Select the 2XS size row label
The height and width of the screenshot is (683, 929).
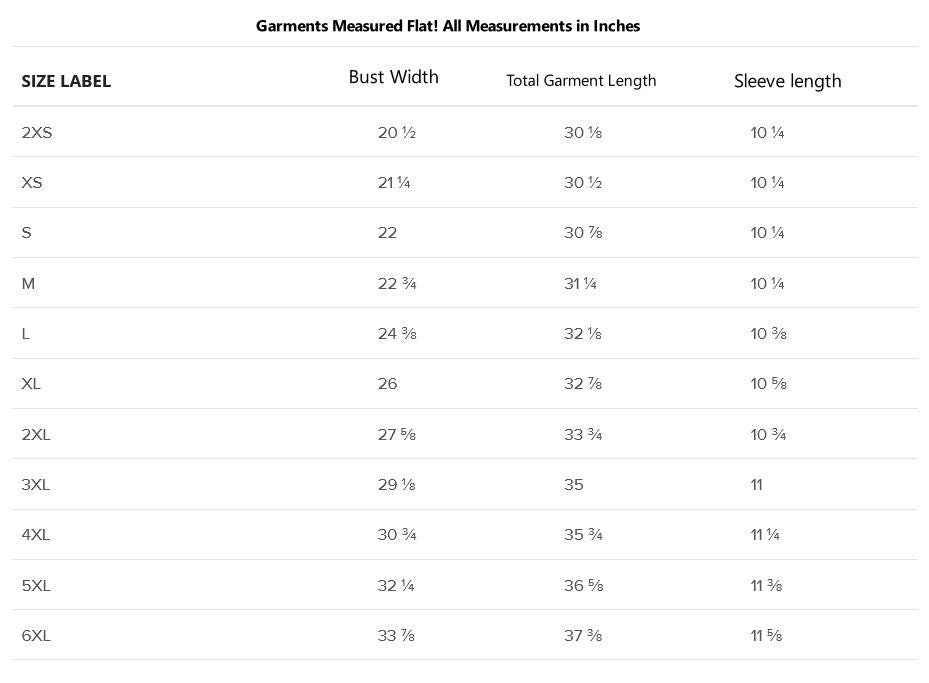(x=37, y=133)
